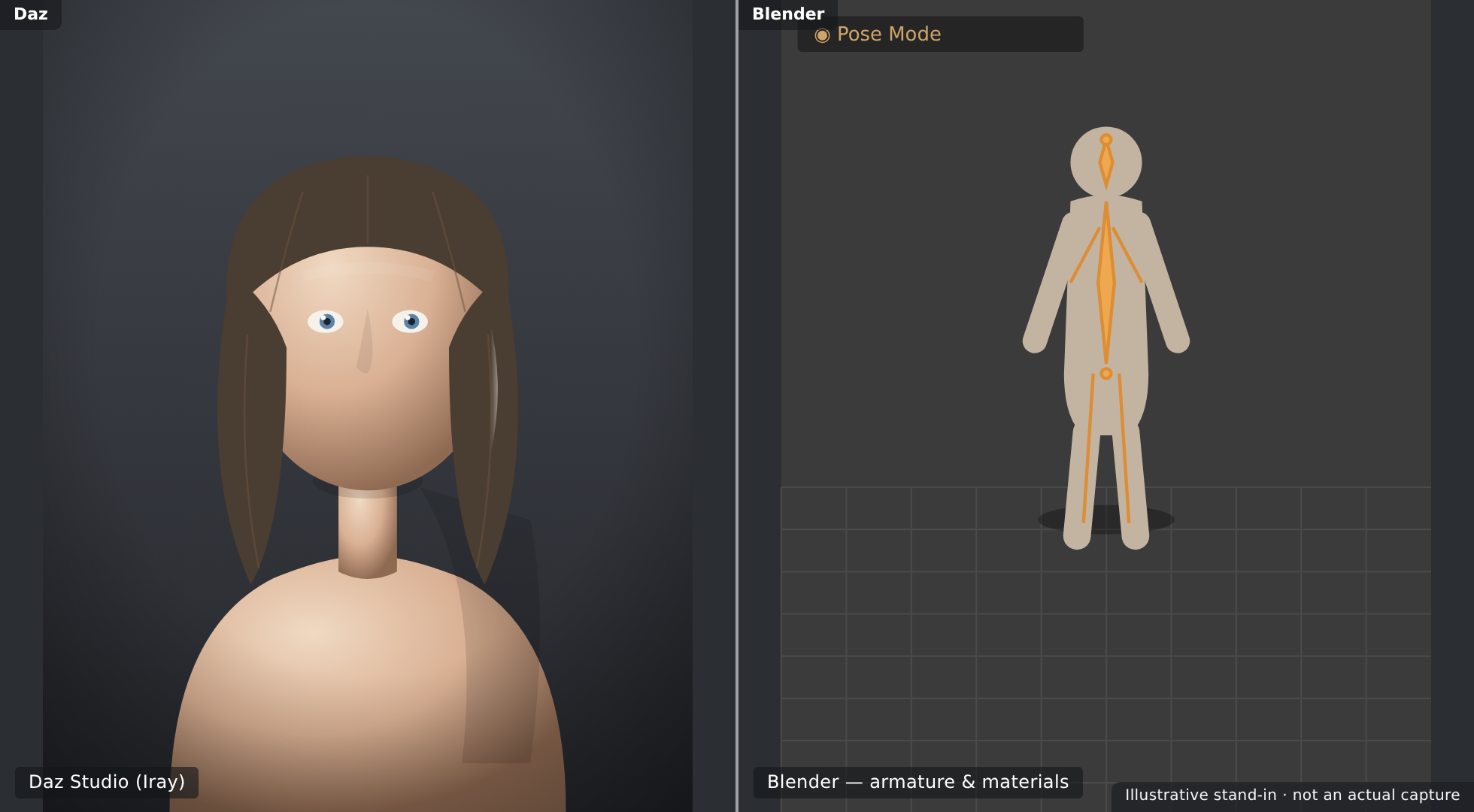Open the Pose Mode selector
The height and width of the screenshot is (812, 1474).
click(940, 34)
